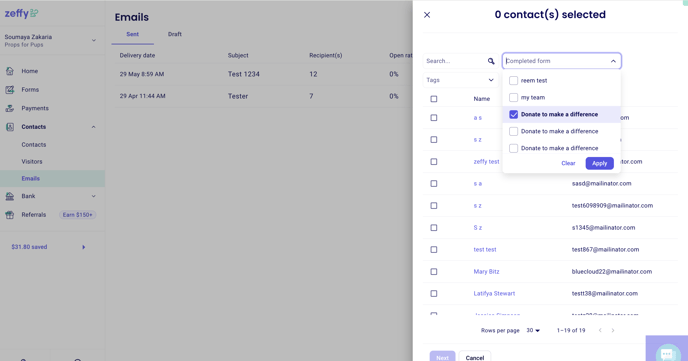Viewport: 688px width, 361px height.
Task: Expand the $31.80 saved arrow
Action: [83, 247]
